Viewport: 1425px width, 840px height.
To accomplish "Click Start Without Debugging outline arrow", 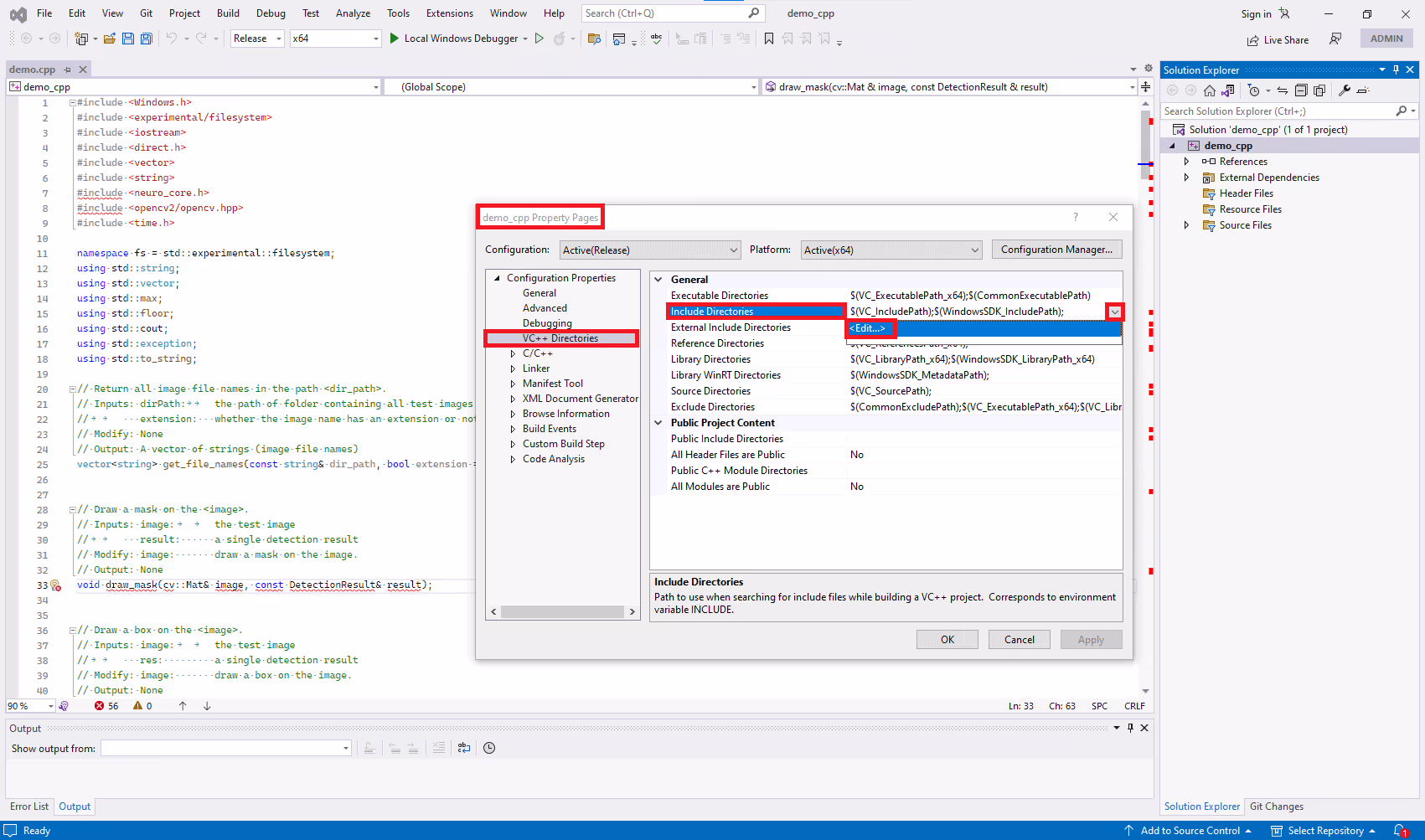I will coord(540,39).
